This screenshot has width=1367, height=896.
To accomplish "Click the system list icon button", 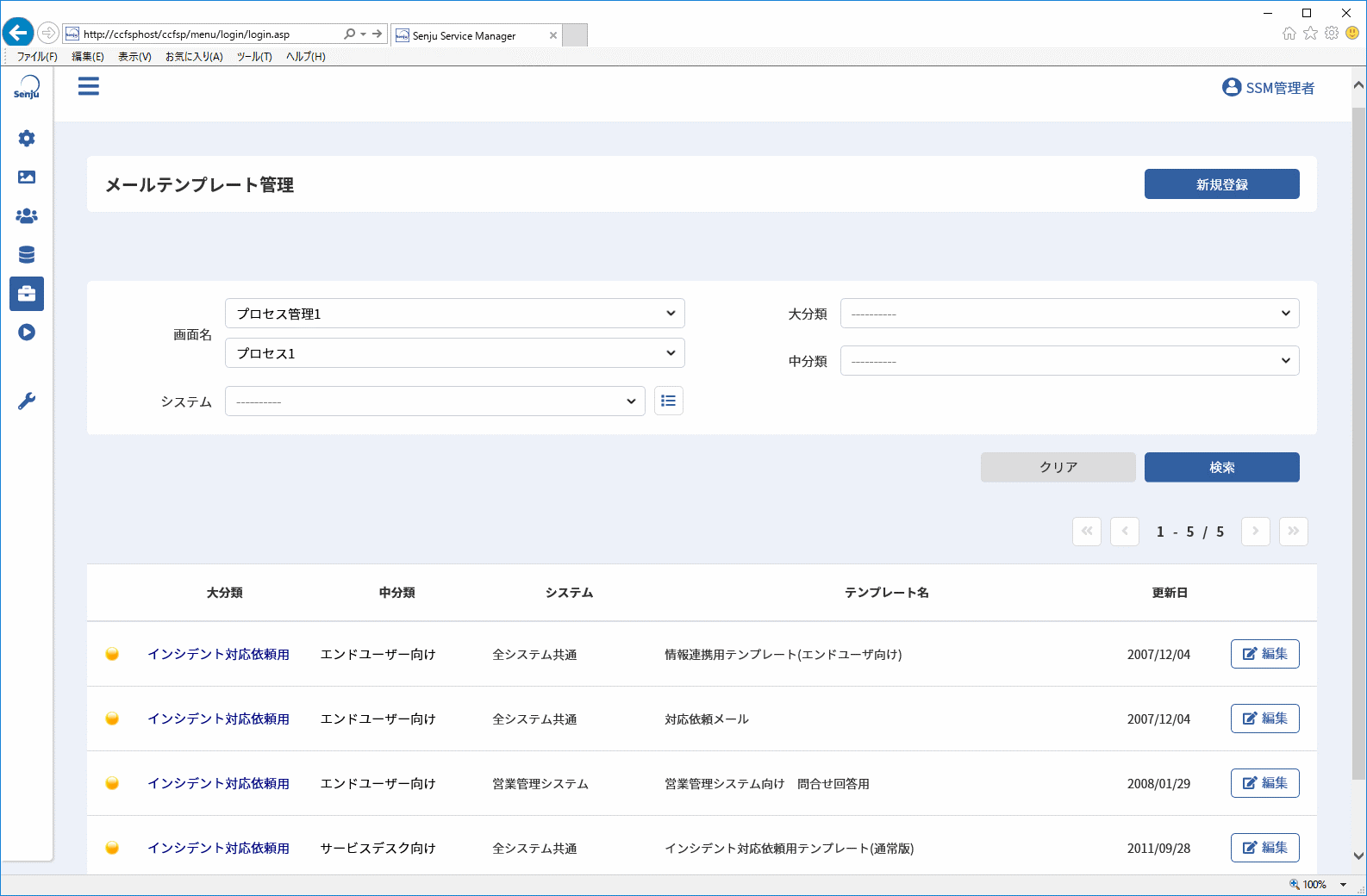I will (x=669, y=401).
